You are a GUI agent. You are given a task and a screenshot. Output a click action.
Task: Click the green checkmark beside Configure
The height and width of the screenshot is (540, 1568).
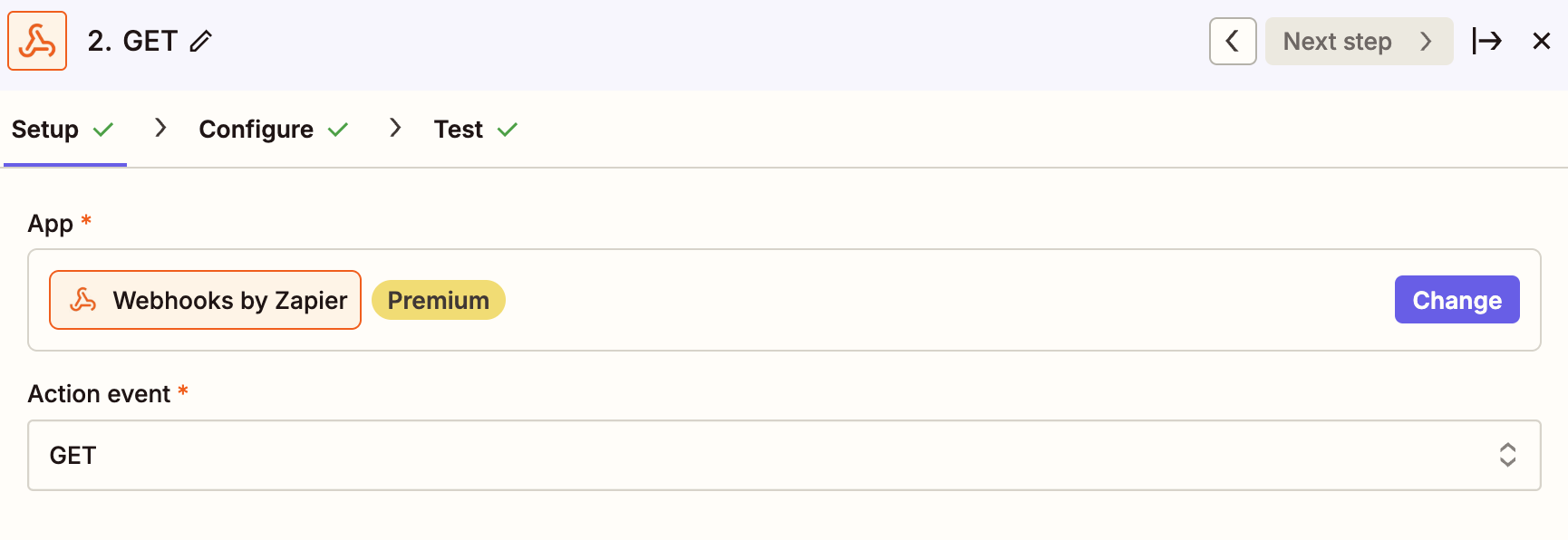point(338,130)
